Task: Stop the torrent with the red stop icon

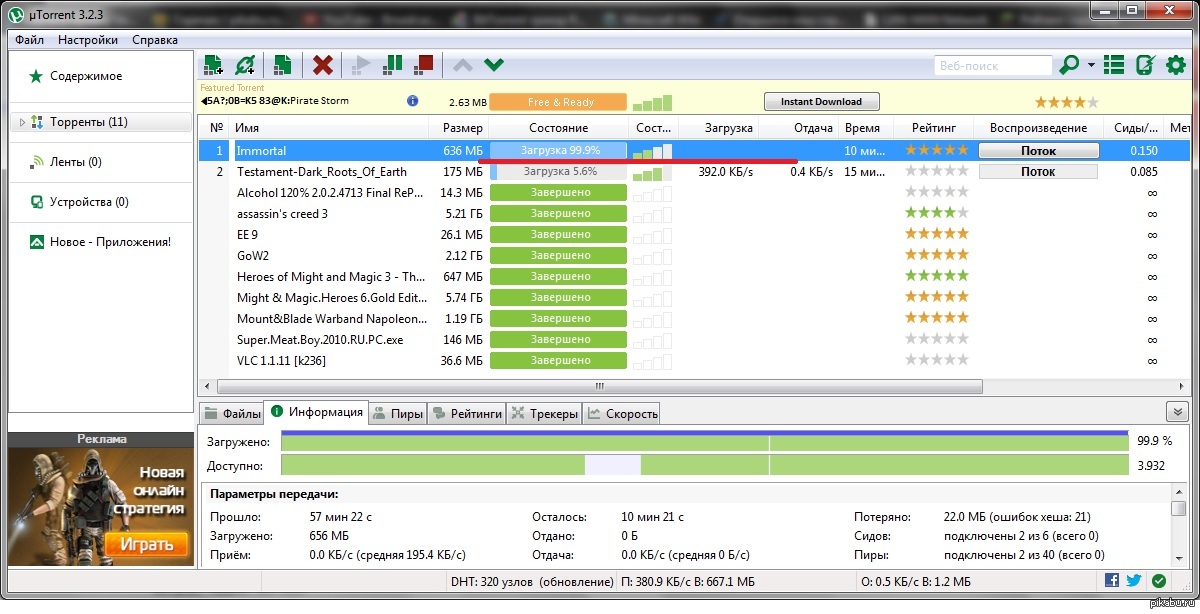Action: tap(424, 65)
